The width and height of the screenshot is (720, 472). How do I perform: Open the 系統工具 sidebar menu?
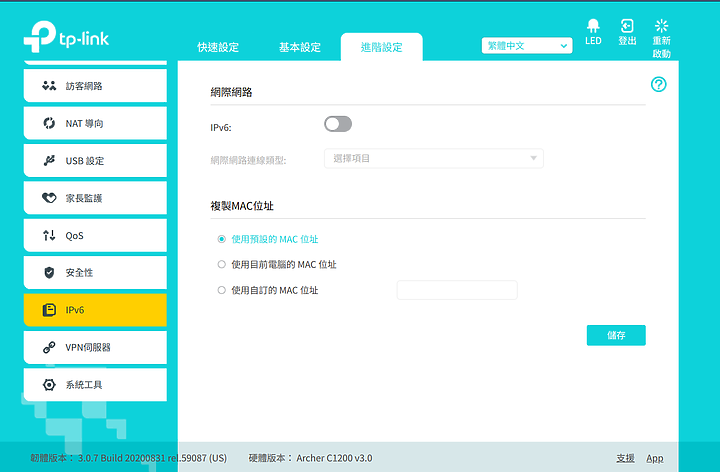(95, 385)
